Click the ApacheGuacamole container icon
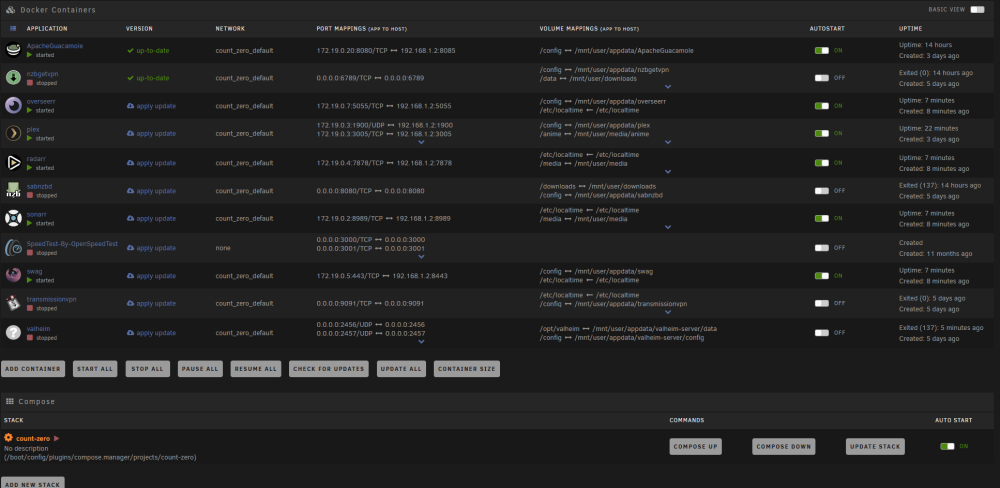Image resolution: width=1000 pixels, height=488 pixels. pyautogui.click(x=13, y=50)
